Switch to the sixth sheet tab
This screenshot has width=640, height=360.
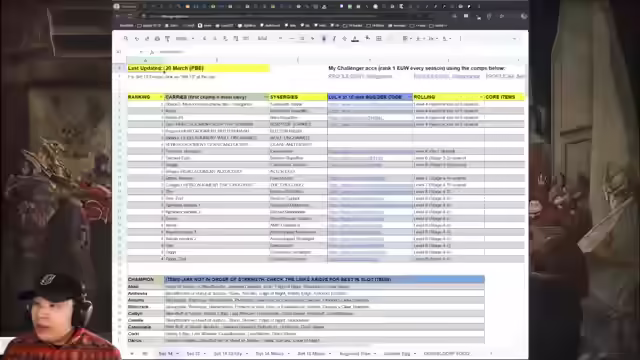click(x=355, y=353)
